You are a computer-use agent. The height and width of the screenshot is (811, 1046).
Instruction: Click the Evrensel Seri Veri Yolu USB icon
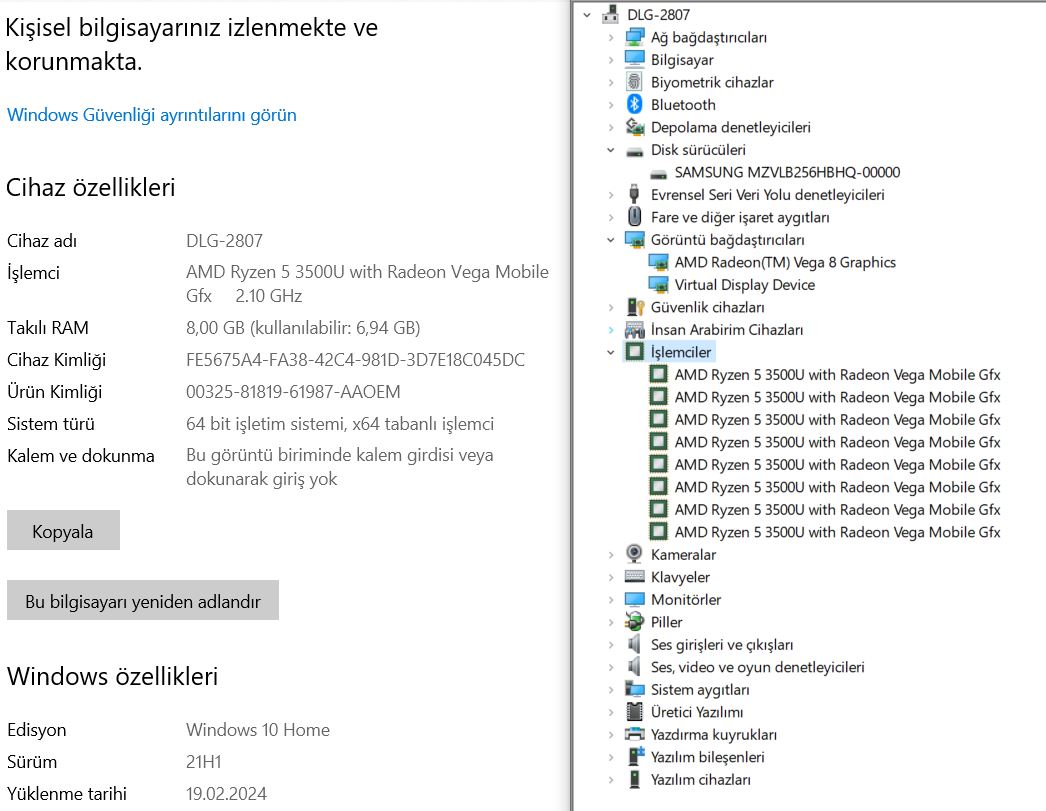(x=634, y=194)
